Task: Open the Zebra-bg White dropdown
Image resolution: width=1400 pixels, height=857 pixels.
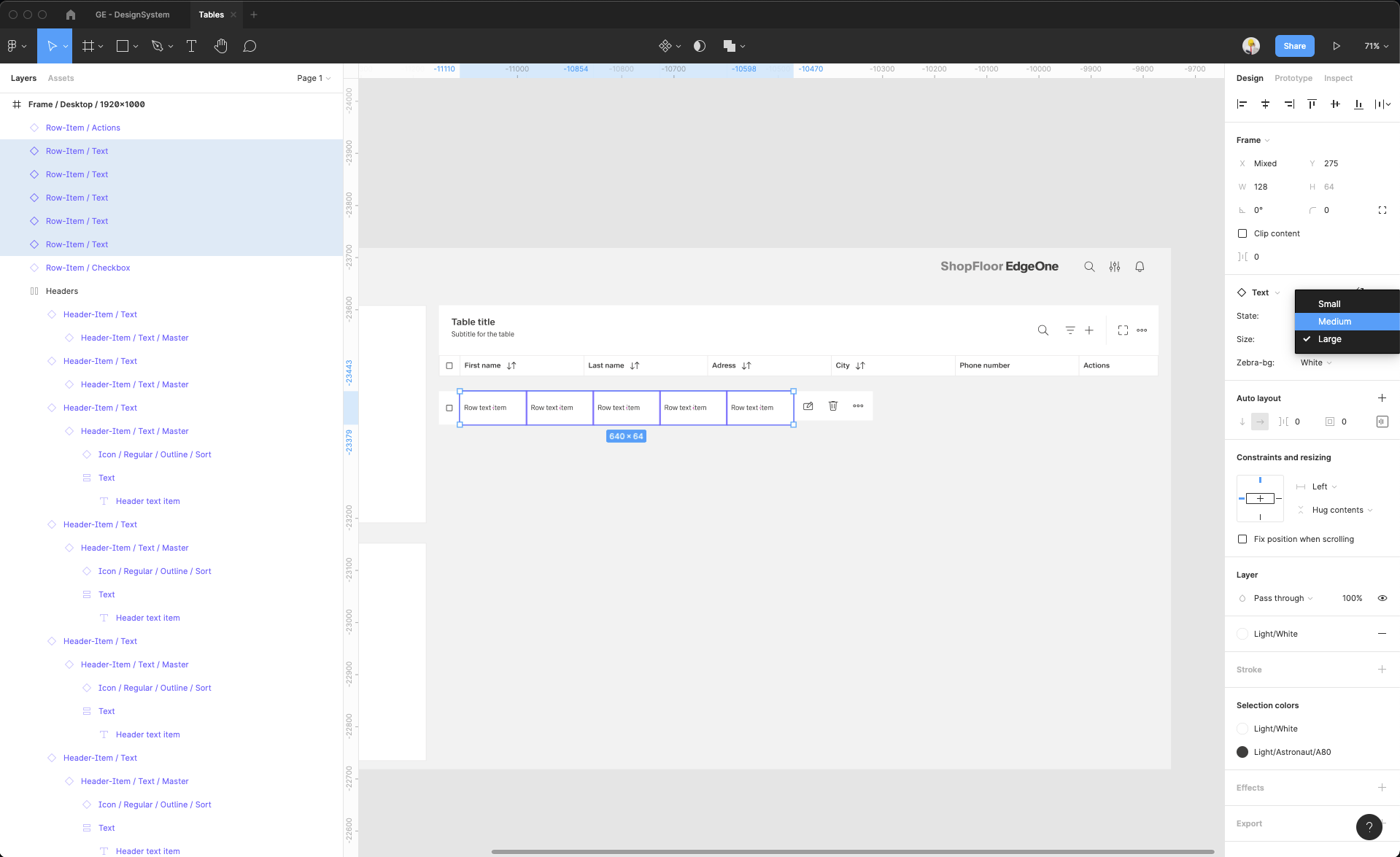Action: [1315, 362]
